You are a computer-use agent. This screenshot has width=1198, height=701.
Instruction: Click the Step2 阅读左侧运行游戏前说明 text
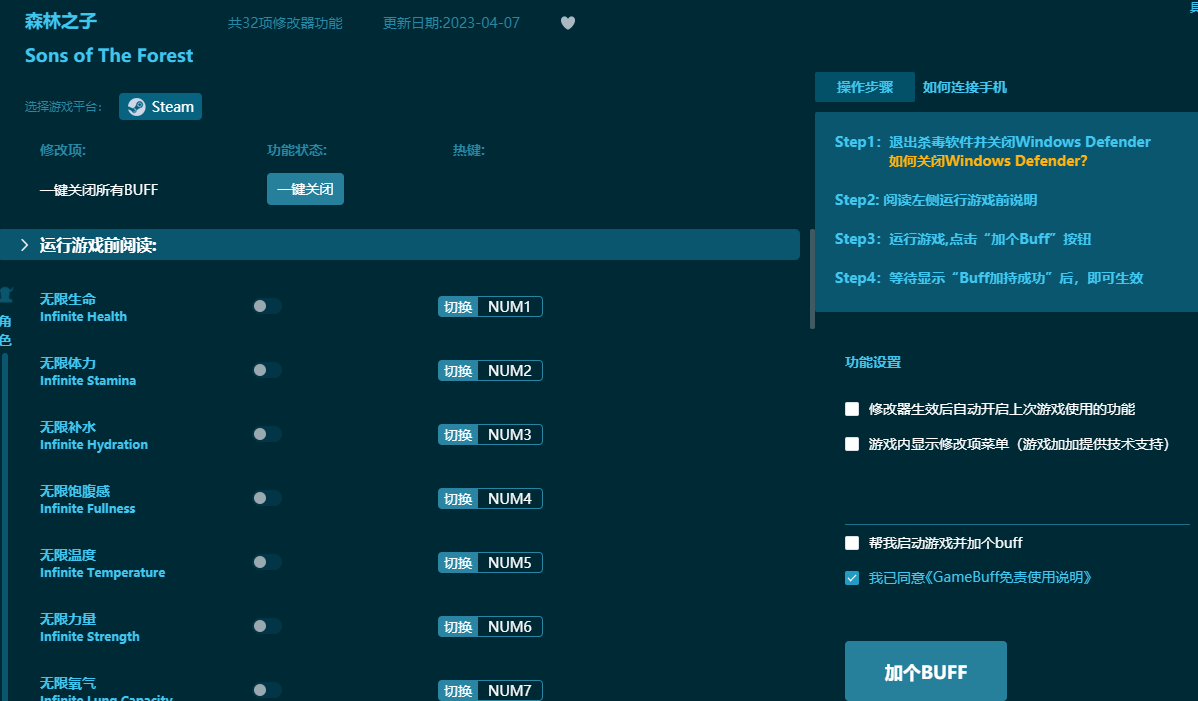936,200
